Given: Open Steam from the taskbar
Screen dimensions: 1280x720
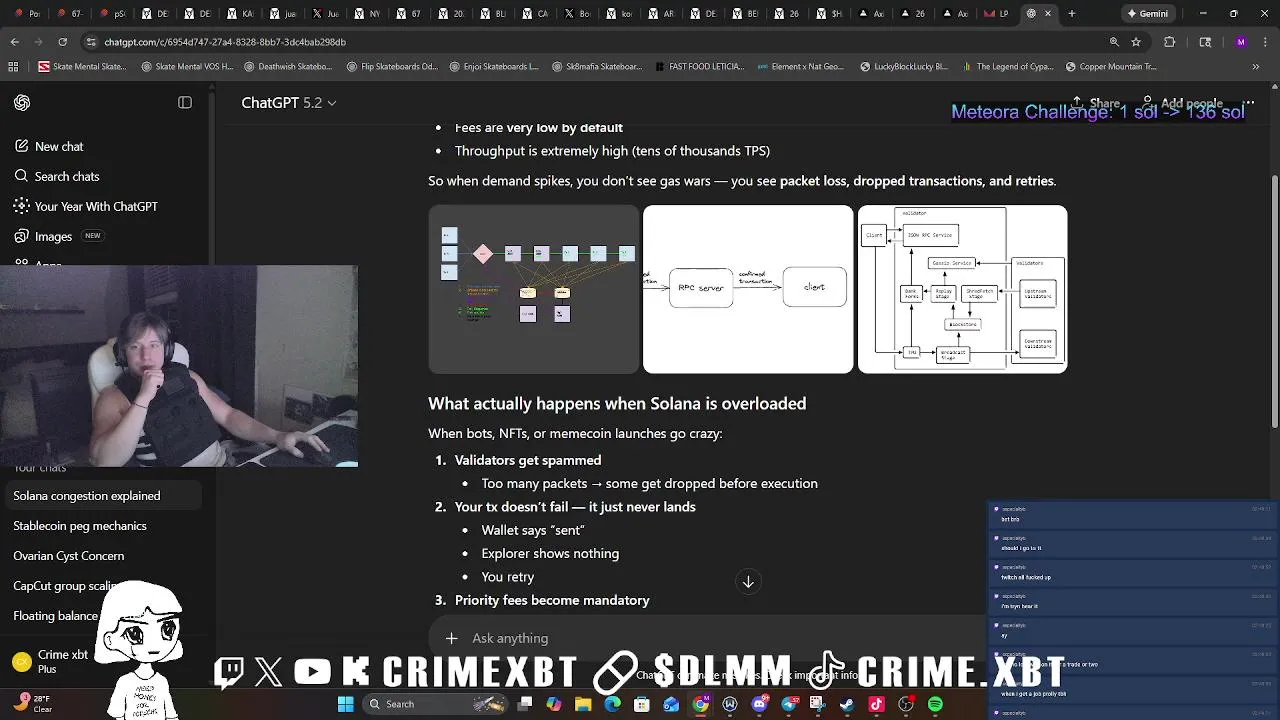Looking at the screenshot, I should (x=847, y=704).
